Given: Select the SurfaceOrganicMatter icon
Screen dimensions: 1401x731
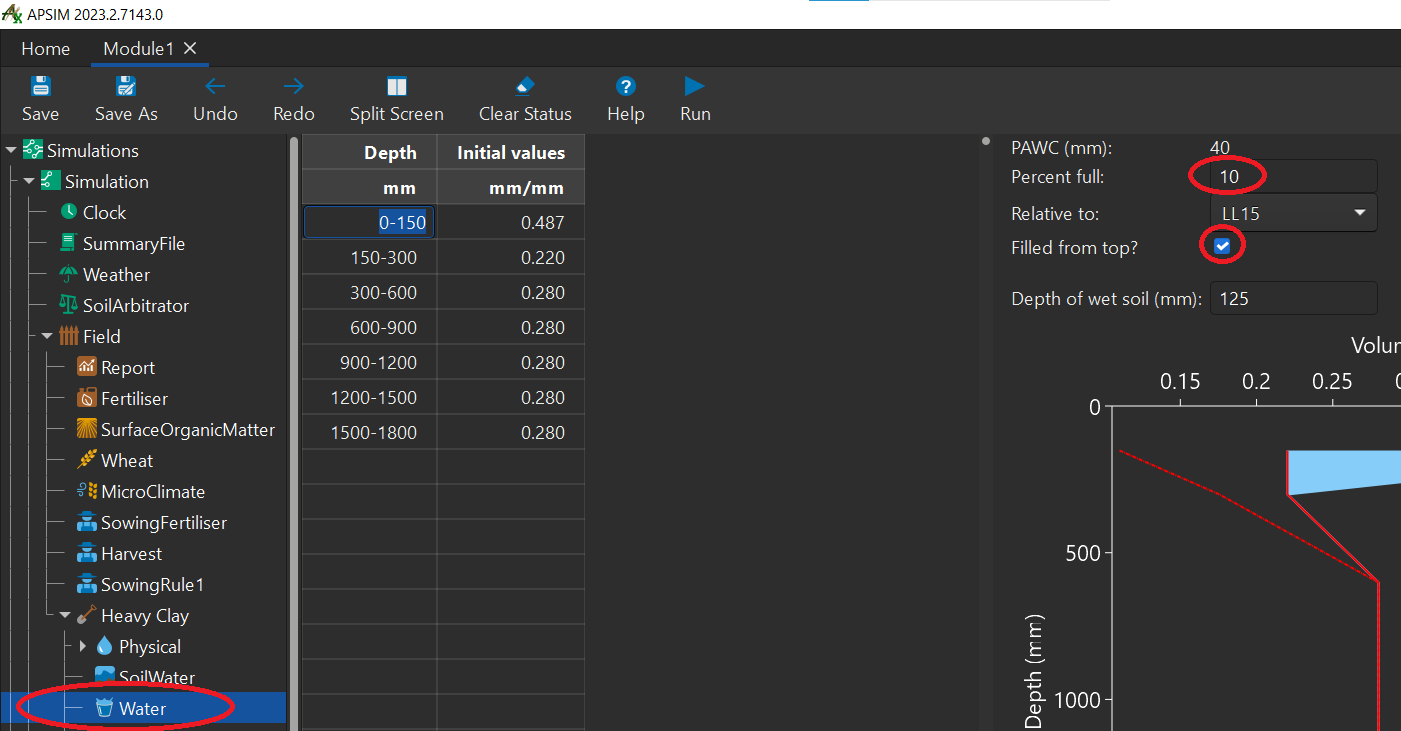Looking at the screenshot, I should [x=86, y=429].
